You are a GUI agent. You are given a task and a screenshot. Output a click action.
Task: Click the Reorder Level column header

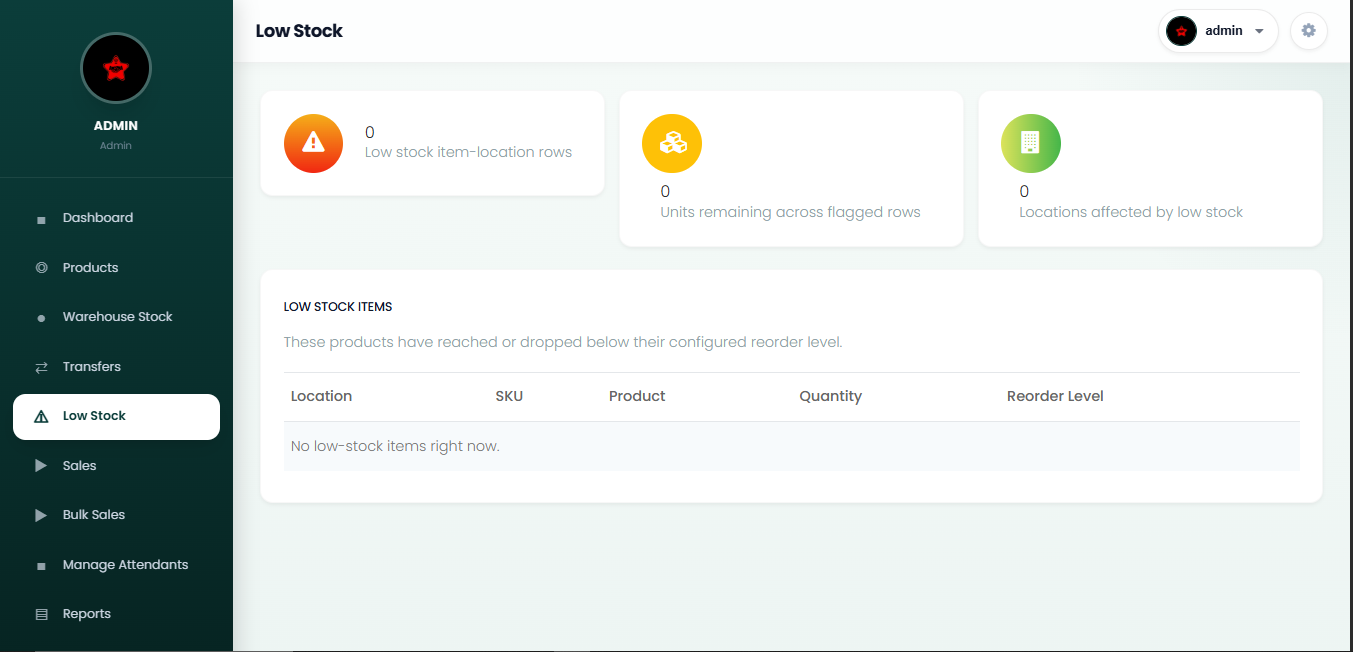coord(1055,396)
